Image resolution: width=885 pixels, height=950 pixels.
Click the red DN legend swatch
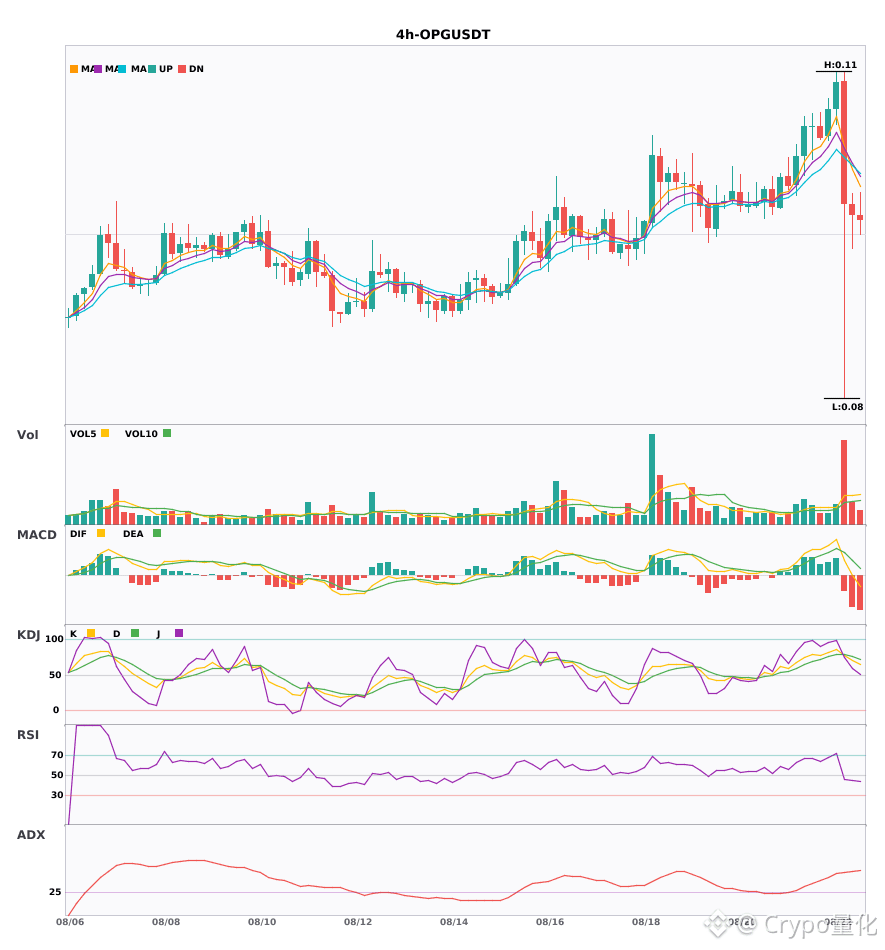coord(182,69)
